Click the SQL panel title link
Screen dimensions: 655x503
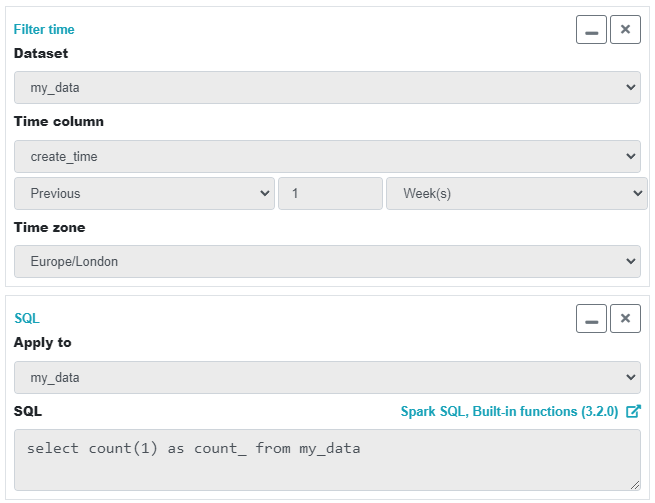pyautogui.click(x=27, y=319)
